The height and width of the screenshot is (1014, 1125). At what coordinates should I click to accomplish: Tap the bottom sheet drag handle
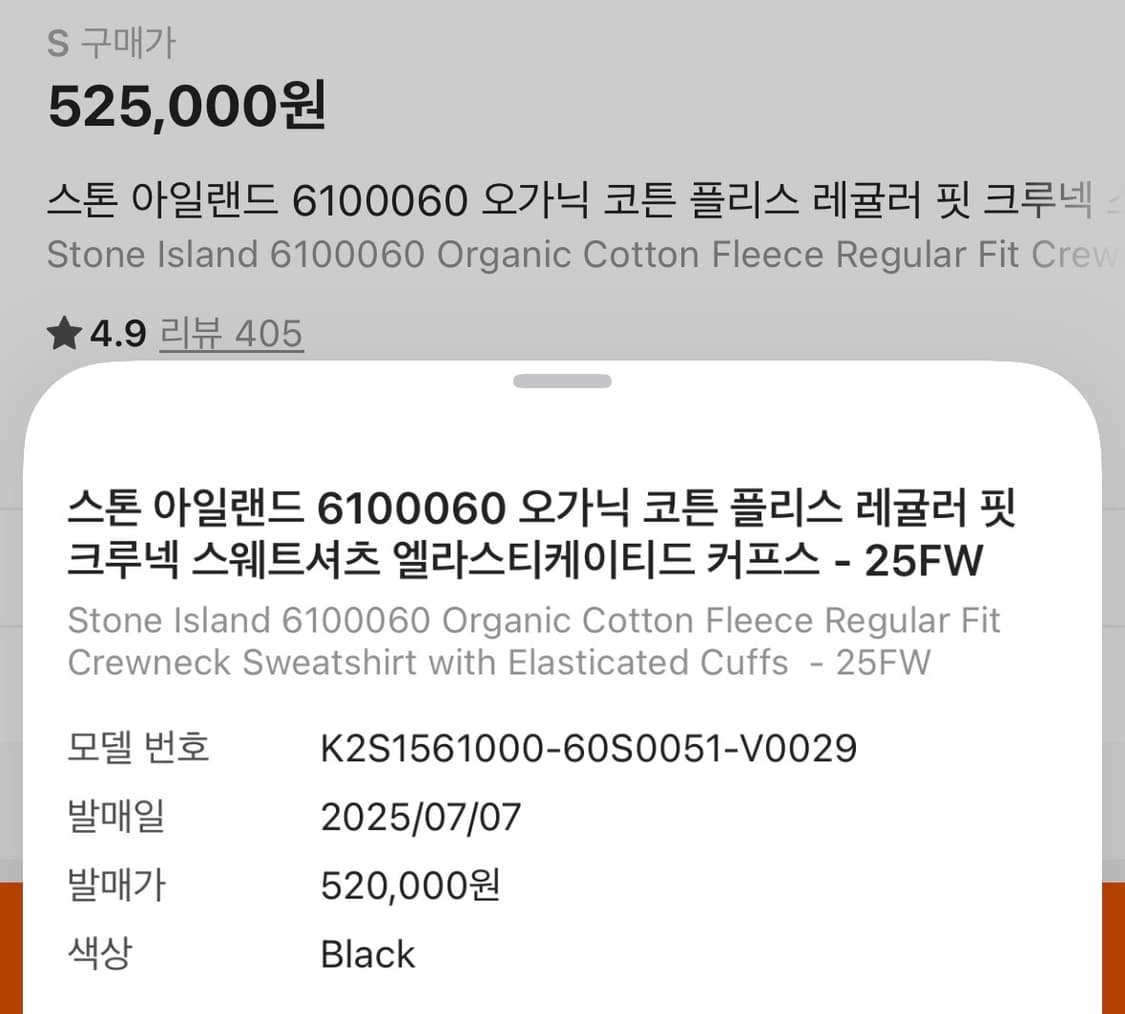coord(562,381)
